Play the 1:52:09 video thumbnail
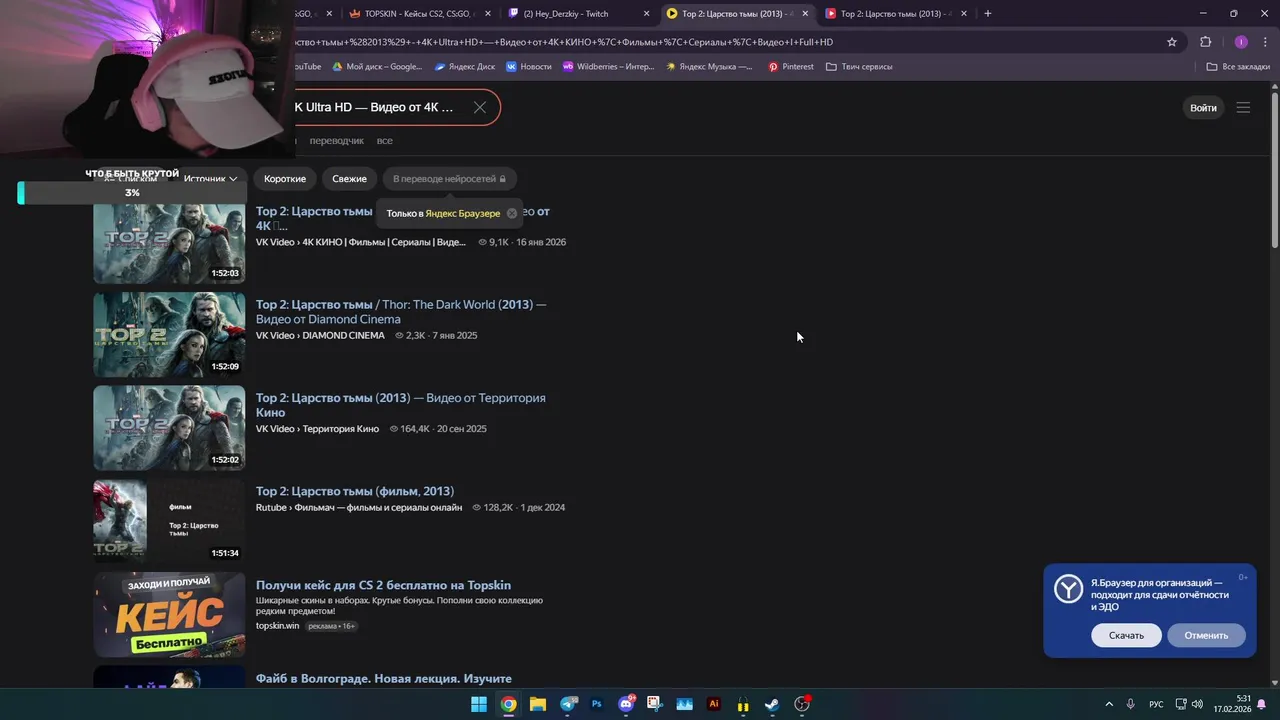1280x720 pixels. click(x=169, y=335)
